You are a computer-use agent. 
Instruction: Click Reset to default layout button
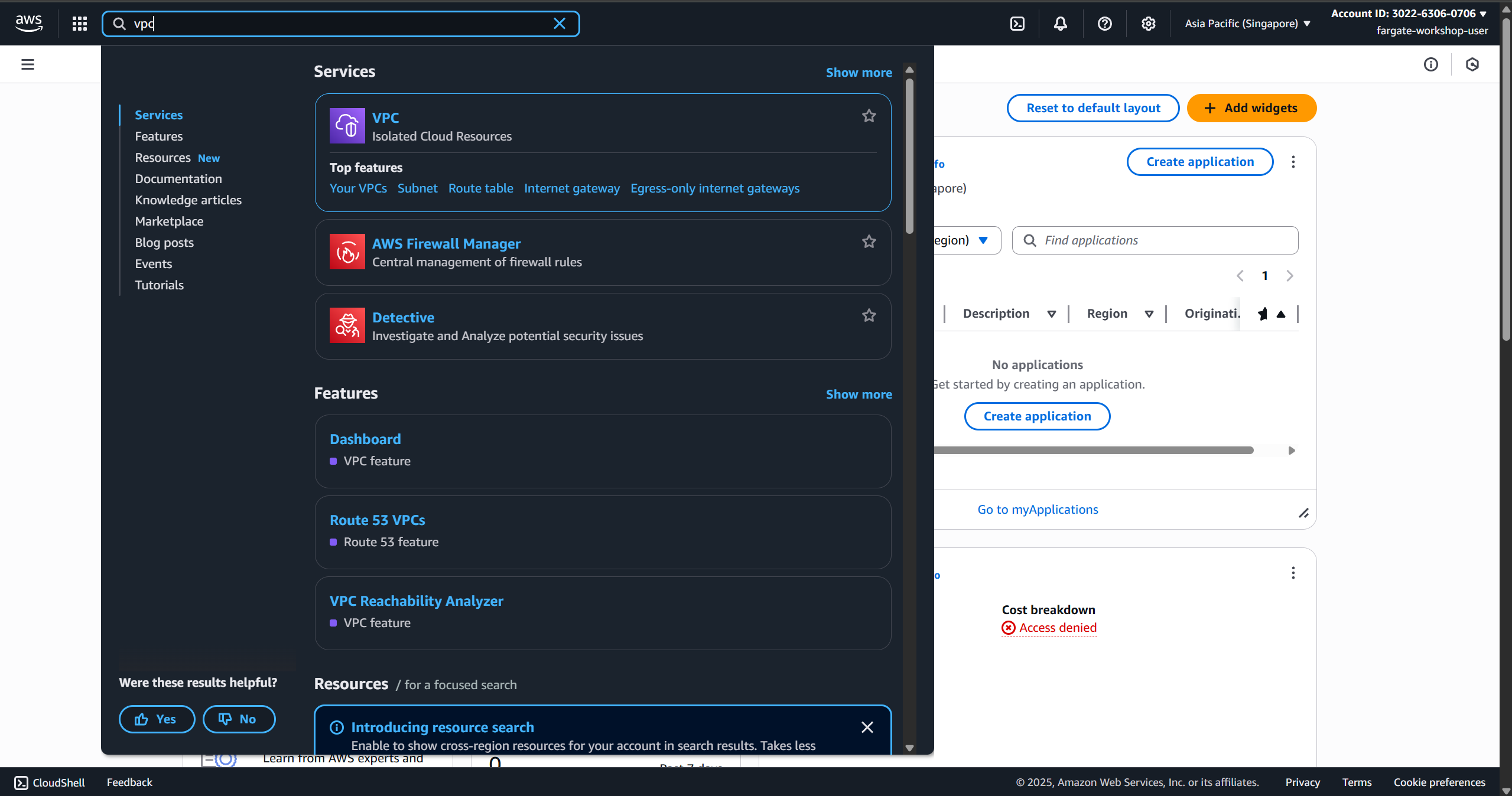[1093, 108]
